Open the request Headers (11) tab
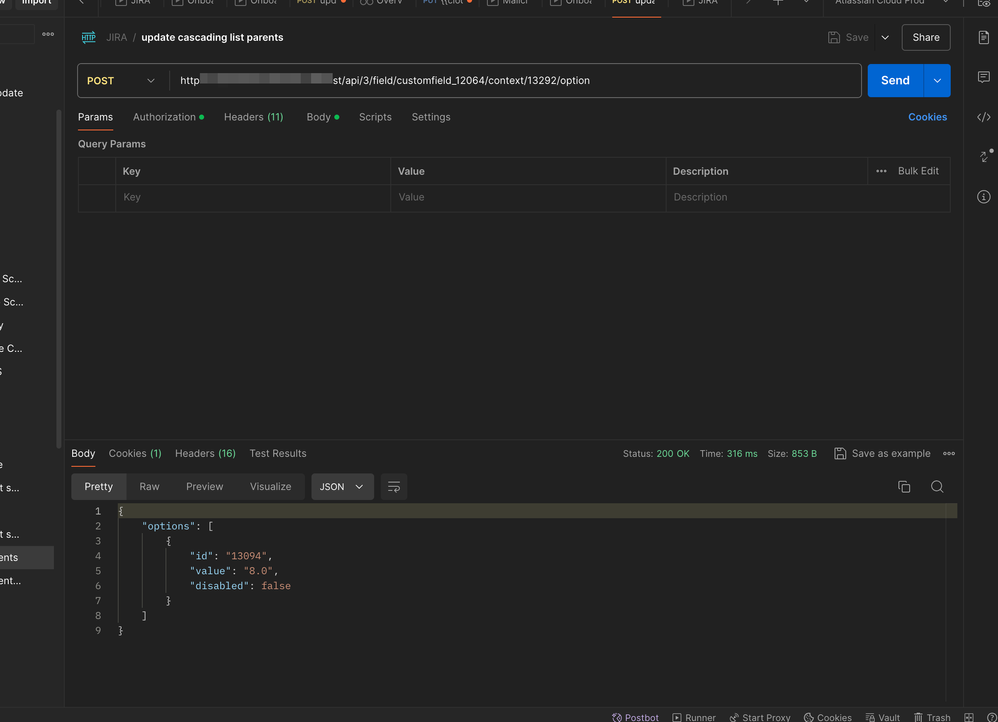998x722 pixels. pyautogui.click(x=253, y=117)
